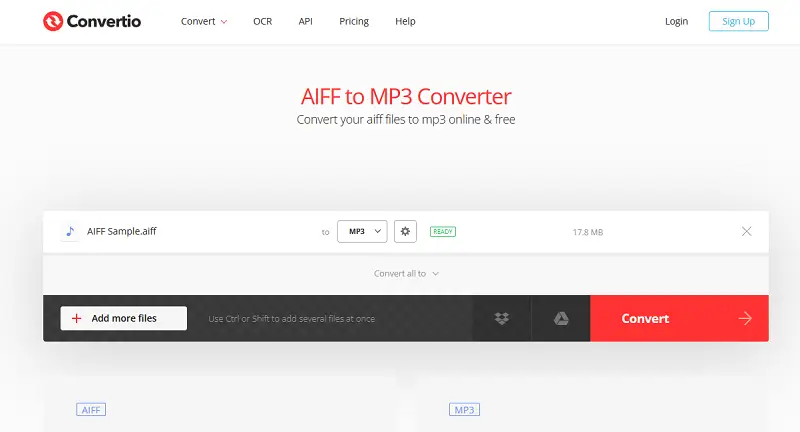
Task: Open the MP3 output format dropdown
Action: [362, 232]
